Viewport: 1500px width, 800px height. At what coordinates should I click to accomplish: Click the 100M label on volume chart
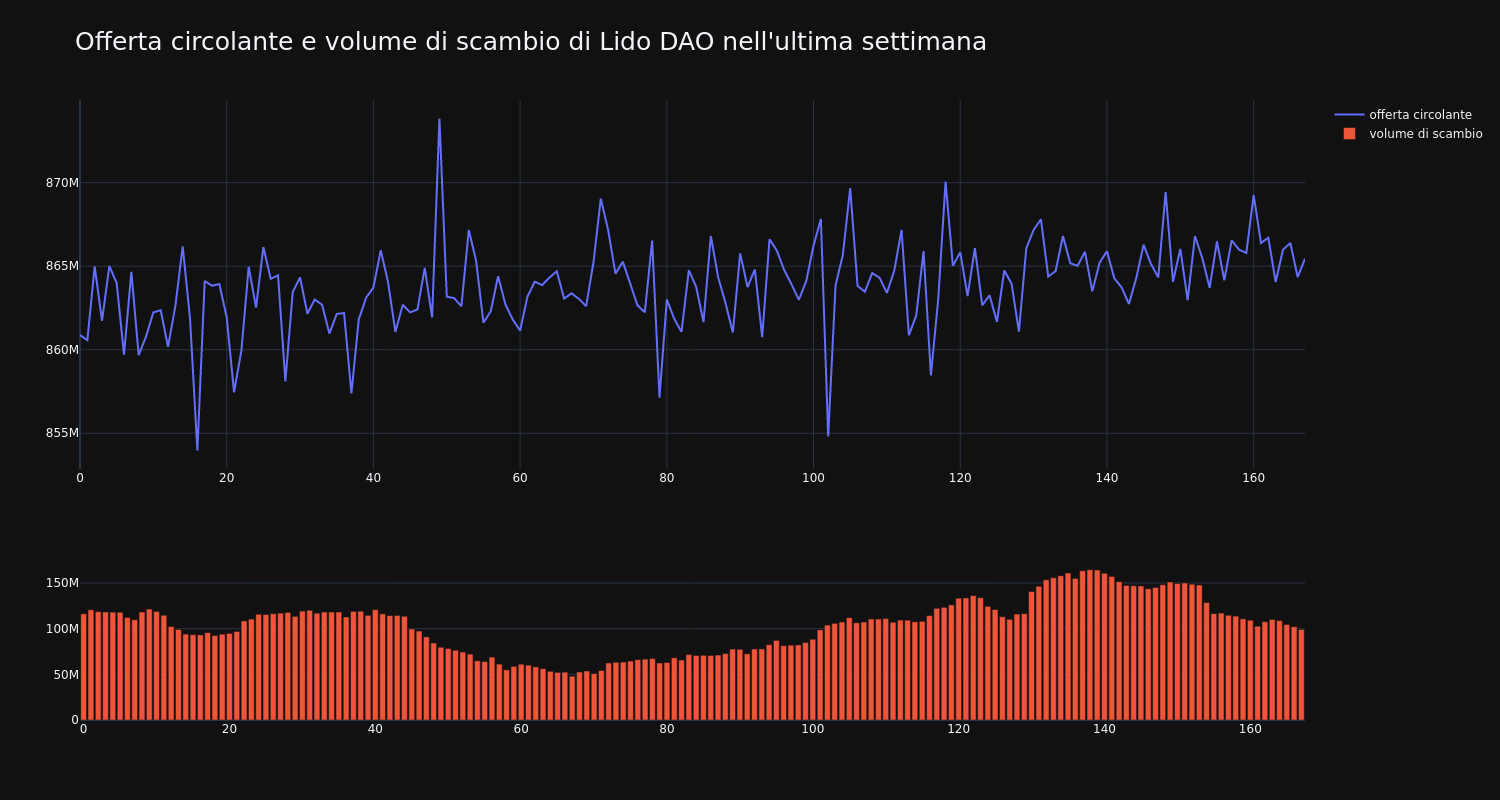(x=62, y=629)
